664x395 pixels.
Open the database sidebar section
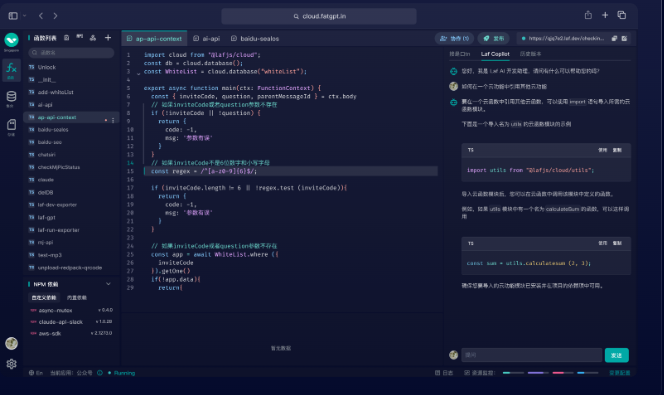point(11,98)
